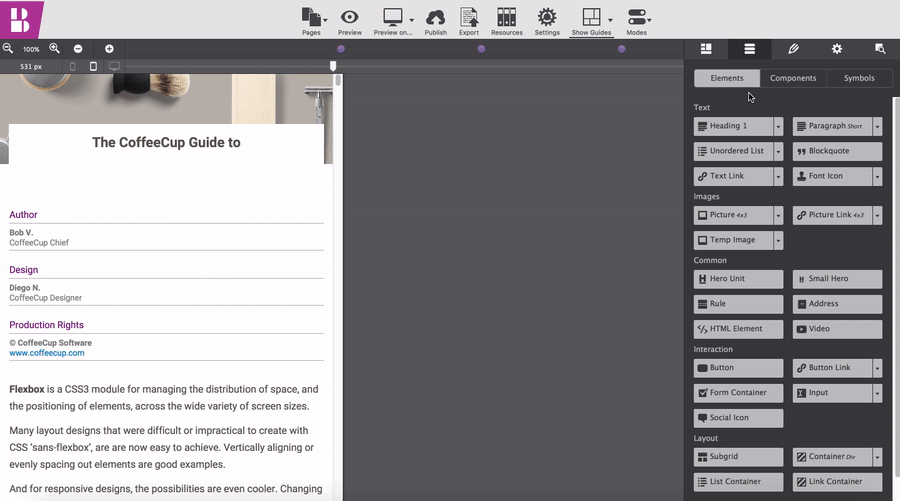
Task: Add a Small Hero element
Action: click(837, 279)
